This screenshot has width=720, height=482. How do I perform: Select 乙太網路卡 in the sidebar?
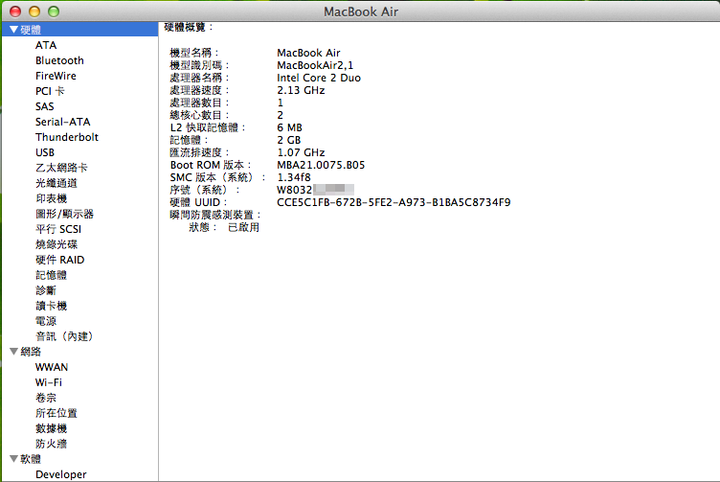pos(62,168)
